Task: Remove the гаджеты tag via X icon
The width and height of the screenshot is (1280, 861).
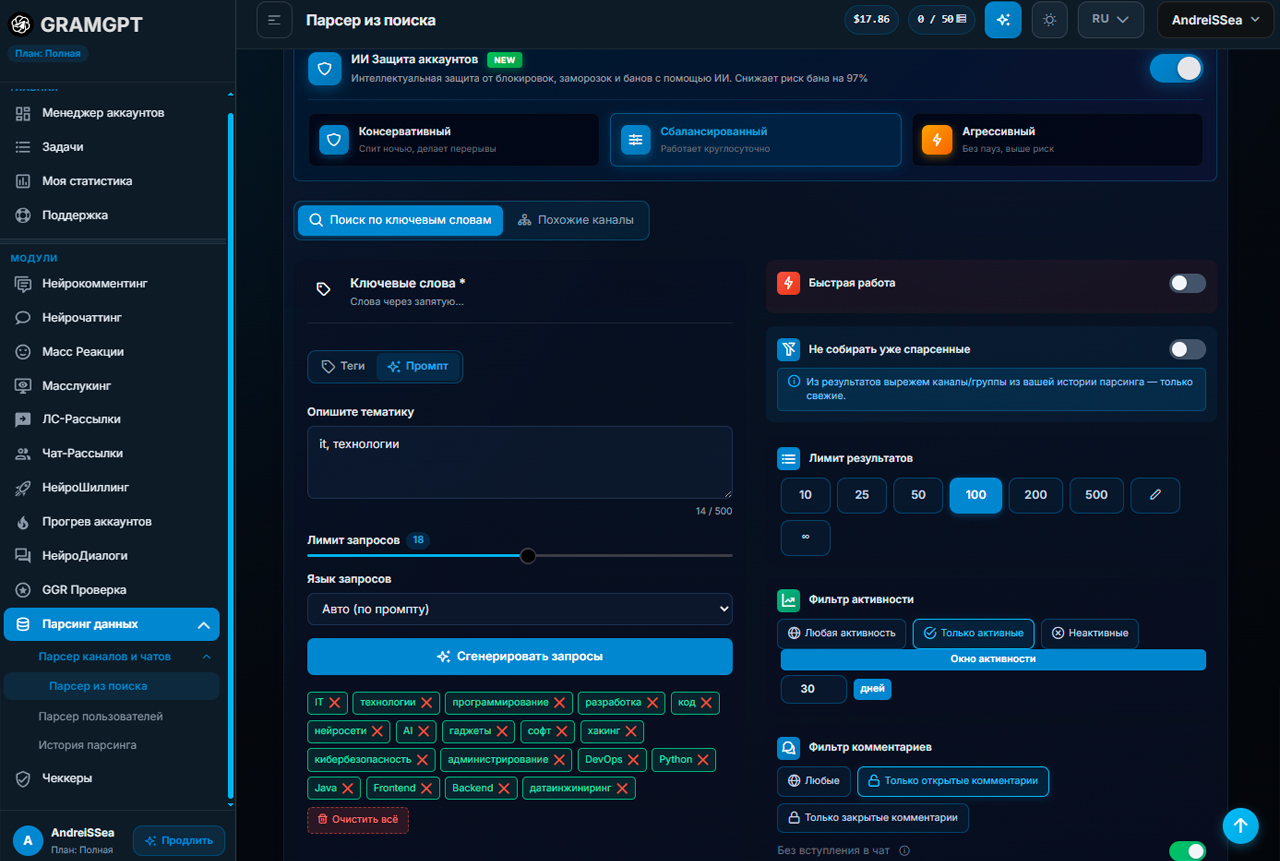Action: (503, 732)
